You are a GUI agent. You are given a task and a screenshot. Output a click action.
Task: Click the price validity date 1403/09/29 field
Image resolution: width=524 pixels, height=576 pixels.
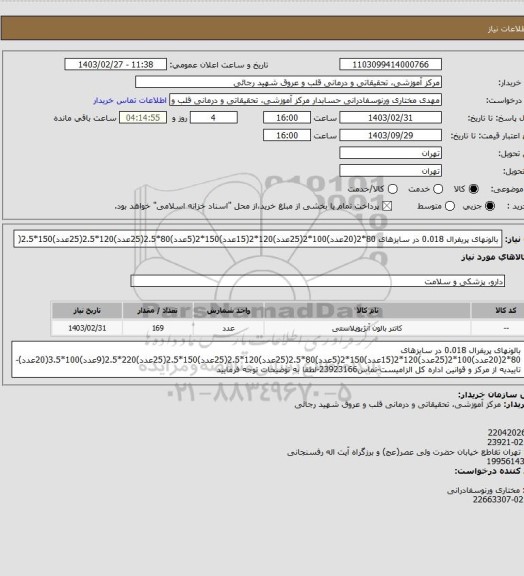(x=390, y=135)
